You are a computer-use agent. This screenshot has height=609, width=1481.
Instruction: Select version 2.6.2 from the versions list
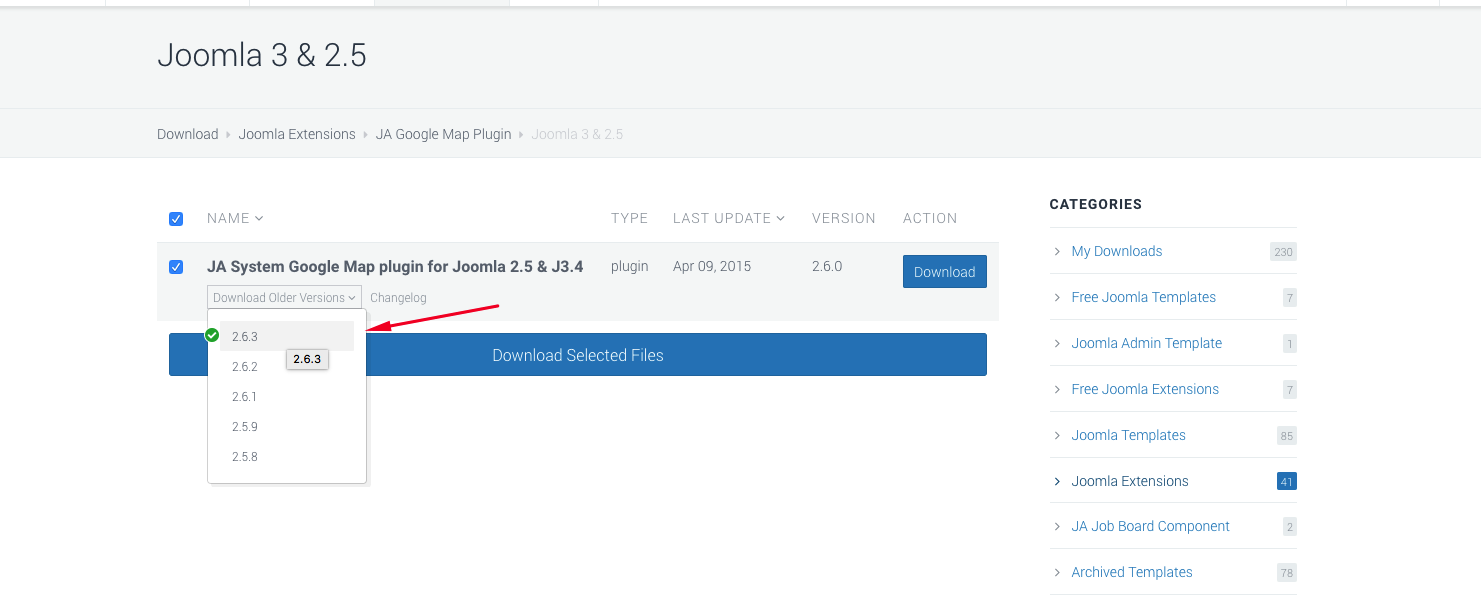[x=246, y=366]
